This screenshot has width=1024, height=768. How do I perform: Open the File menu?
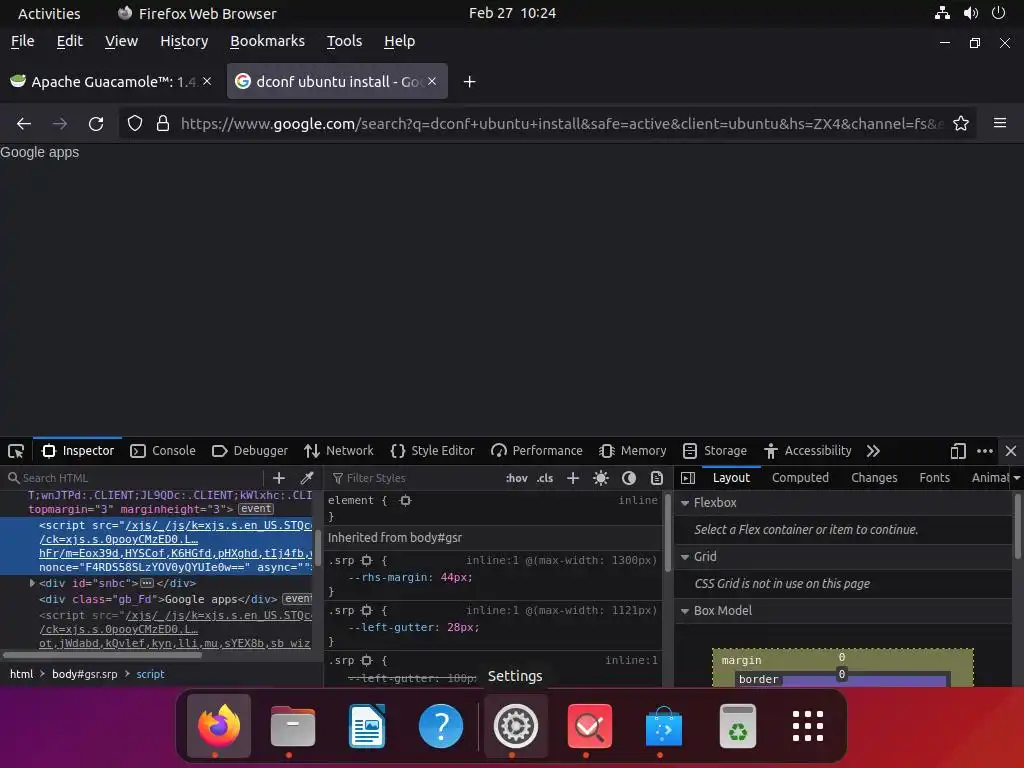click(x=22, y=41)
